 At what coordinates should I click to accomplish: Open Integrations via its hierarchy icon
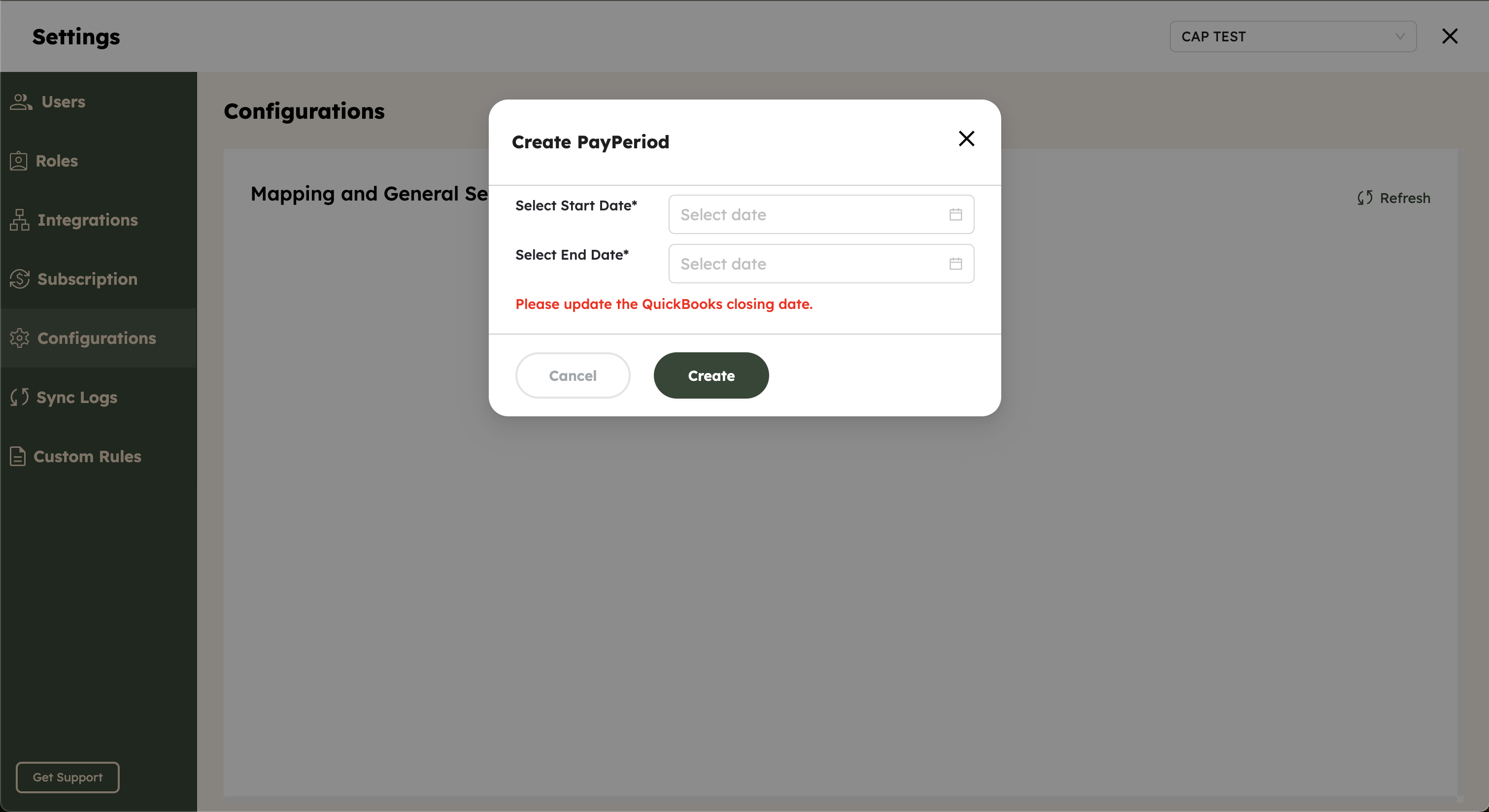point(19,220)
